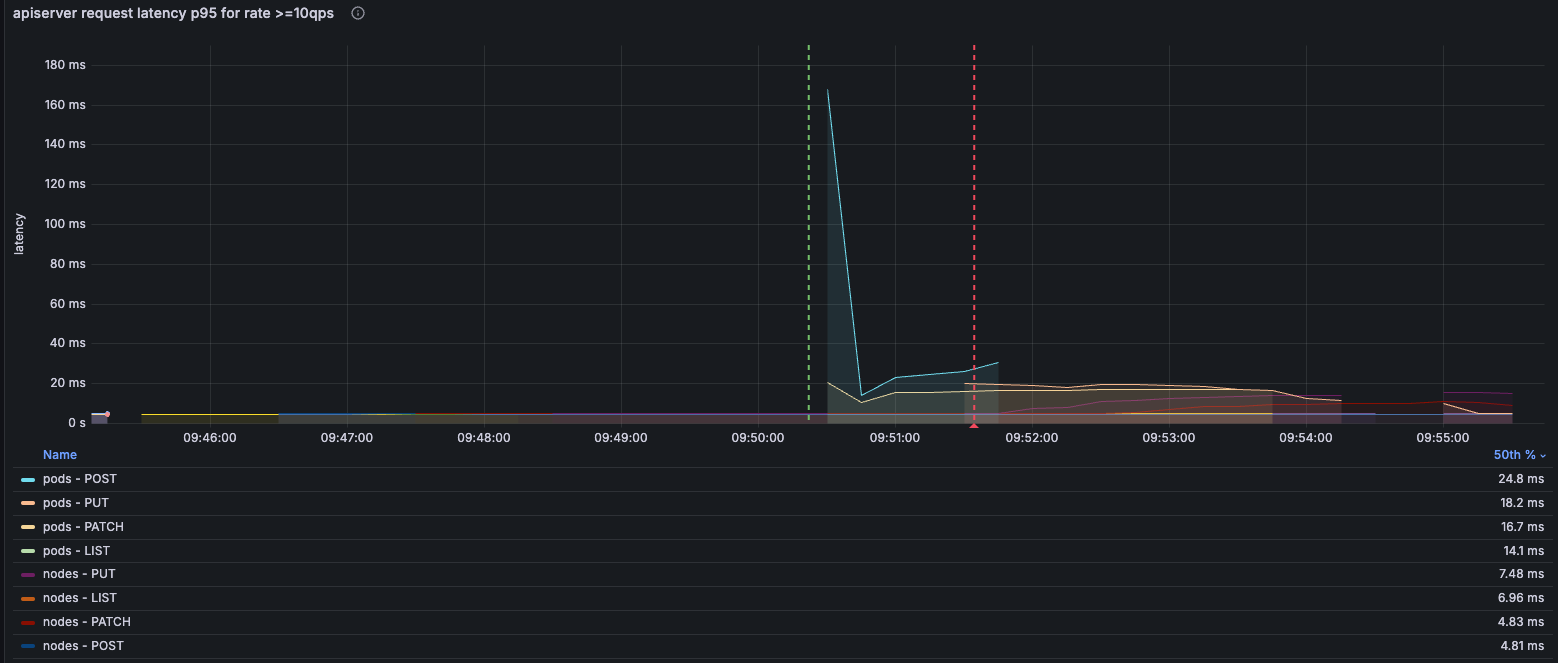
Task: Click the nodes - LIST orange color swatch
Action: (x=28, y=599)
